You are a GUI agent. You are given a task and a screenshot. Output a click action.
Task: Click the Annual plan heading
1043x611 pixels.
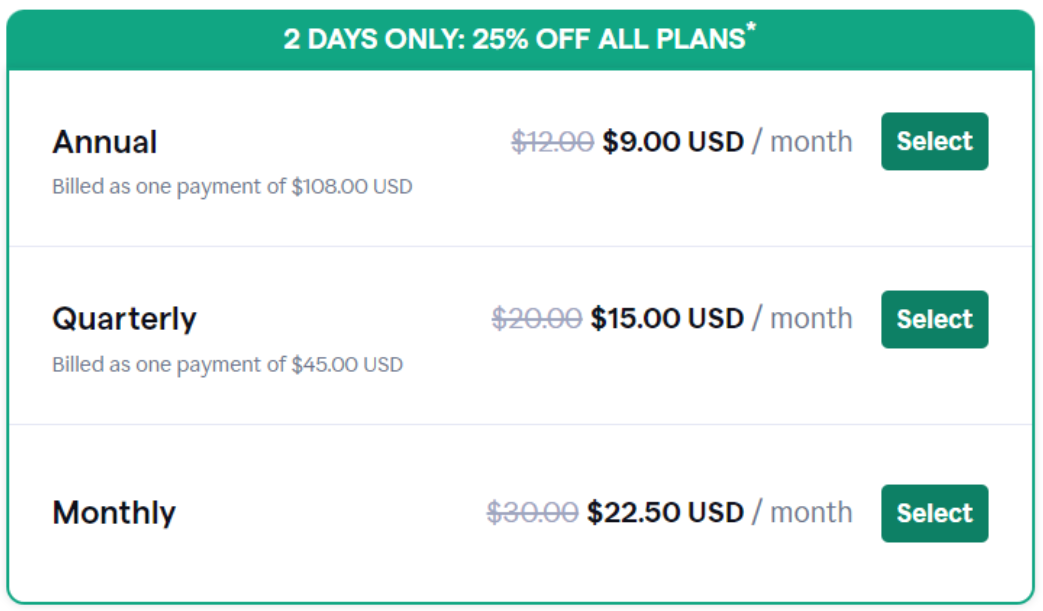pos(104,142)
